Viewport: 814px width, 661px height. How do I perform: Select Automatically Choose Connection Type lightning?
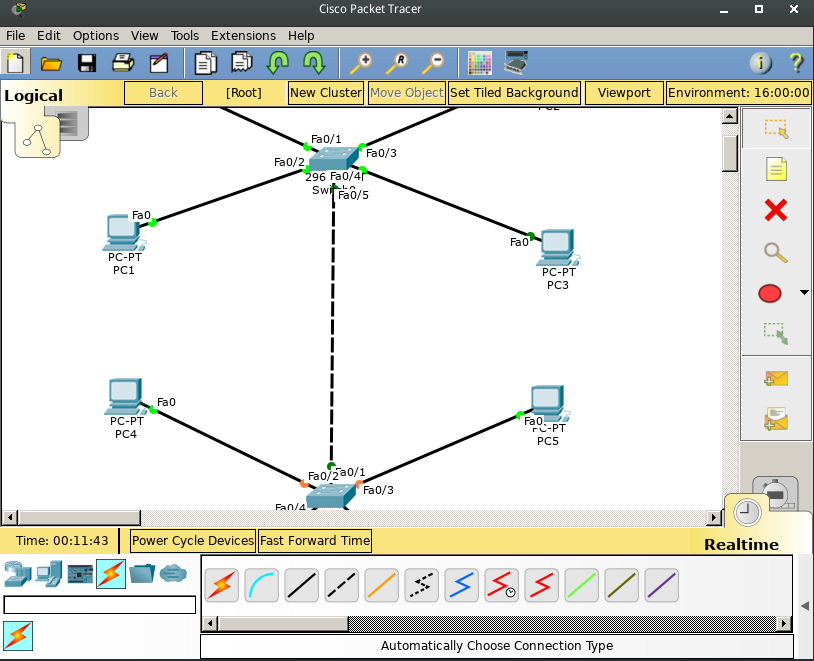(x=221, y=585)
